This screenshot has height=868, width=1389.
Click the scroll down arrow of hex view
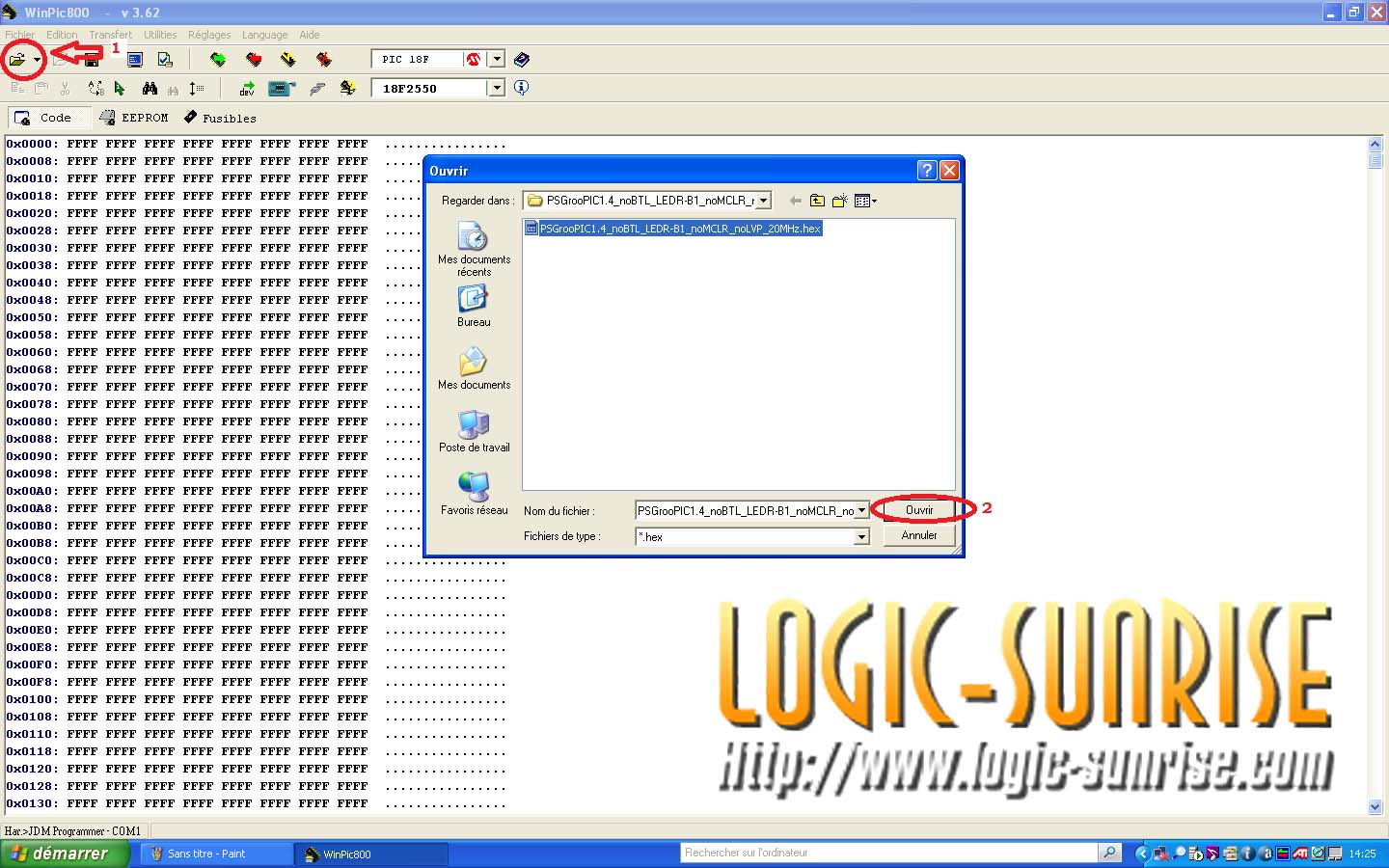1375,806
